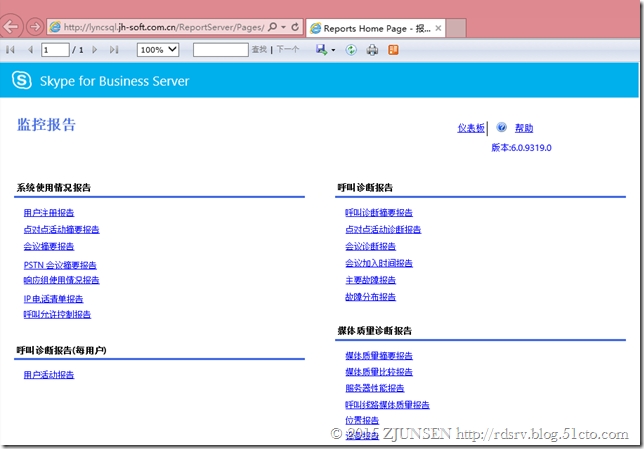Open 会议诊断报告 link
Image resolution: width=644 pixels, height=449 pixels.
[x=370, y=246]
